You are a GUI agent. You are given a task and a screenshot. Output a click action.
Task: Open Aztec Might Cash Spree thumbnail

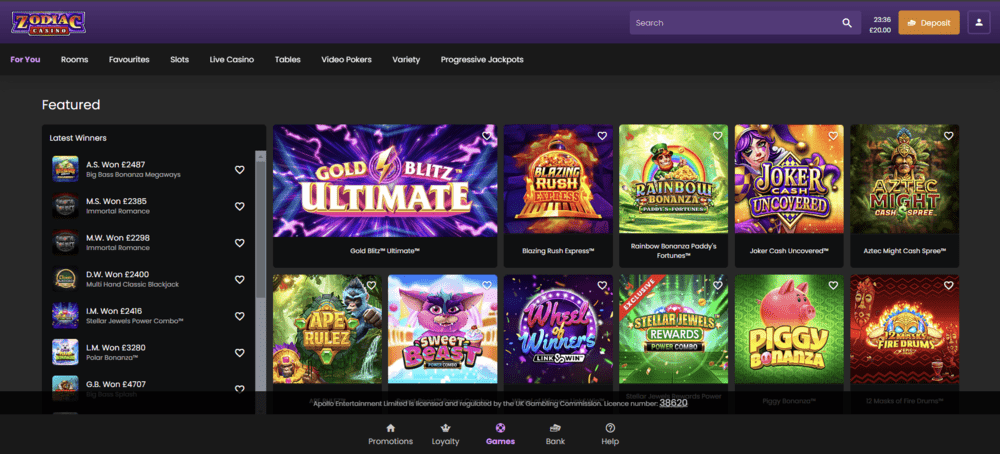coord(904,179)
